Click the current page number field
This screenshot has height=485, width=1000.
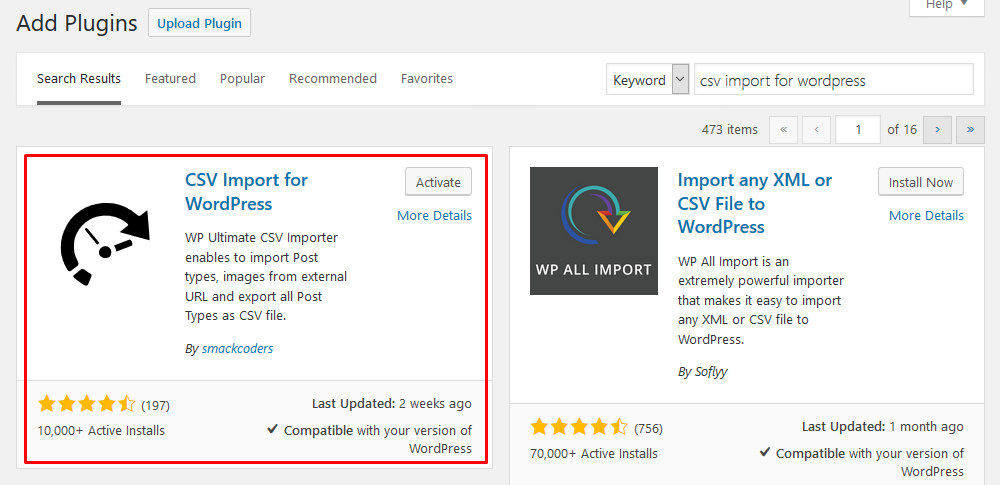coord(858,130)
